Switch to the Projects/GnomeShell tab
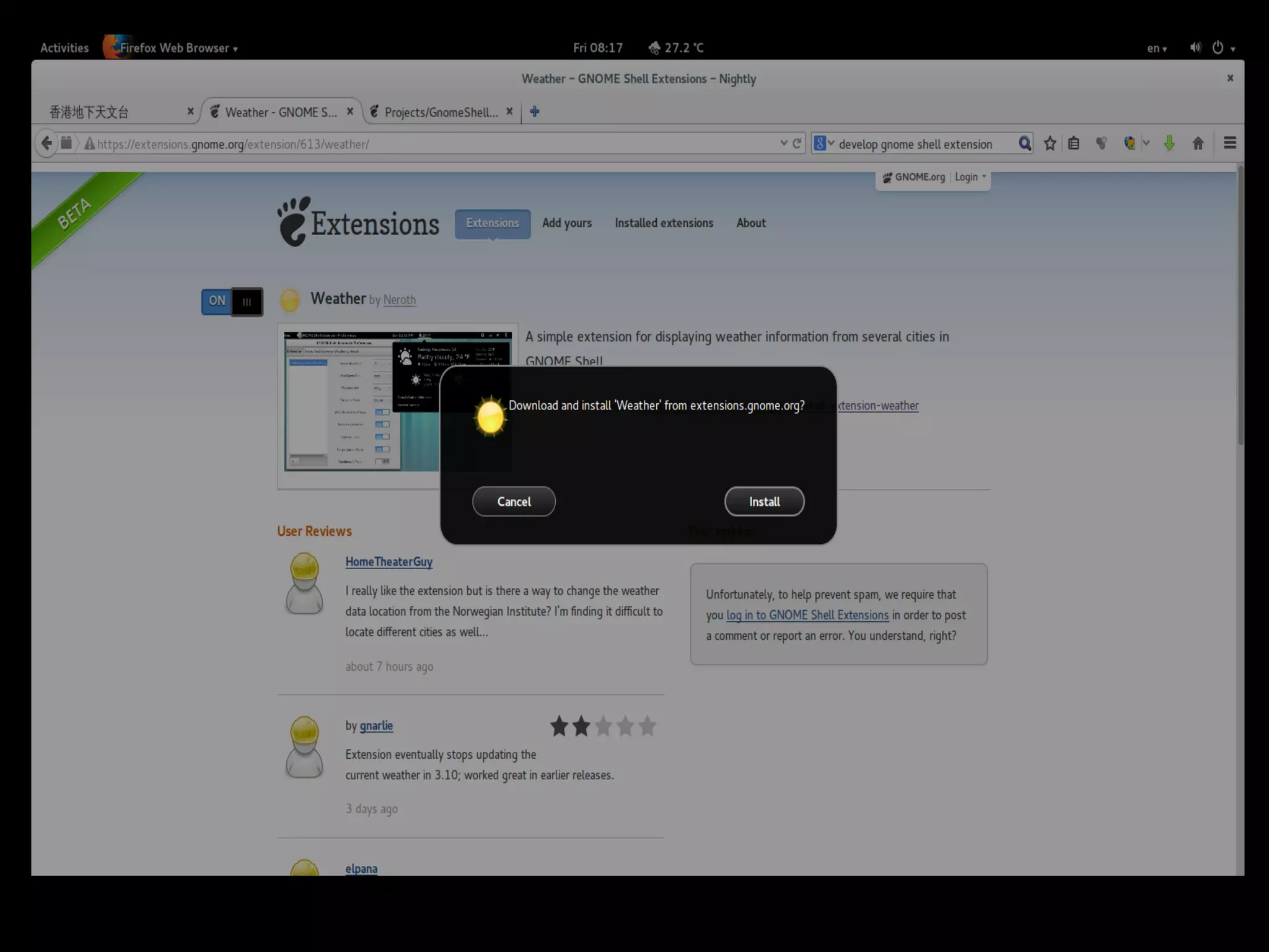1269x952 pixels. 440,112
